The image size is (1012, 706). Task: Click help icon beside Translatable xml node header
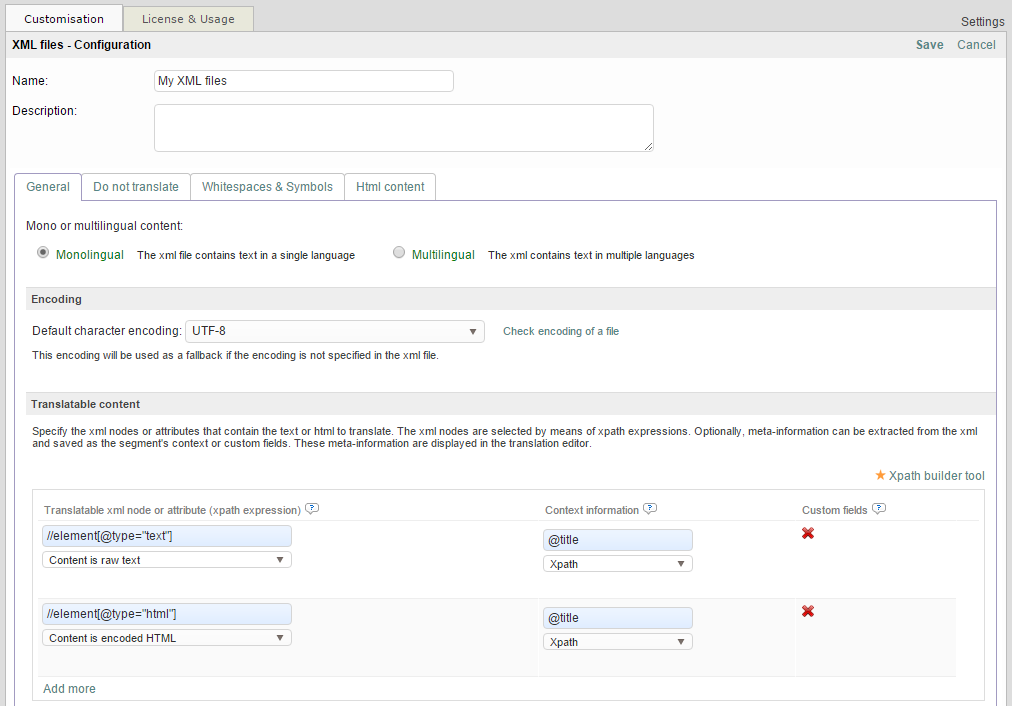point(312,509)
